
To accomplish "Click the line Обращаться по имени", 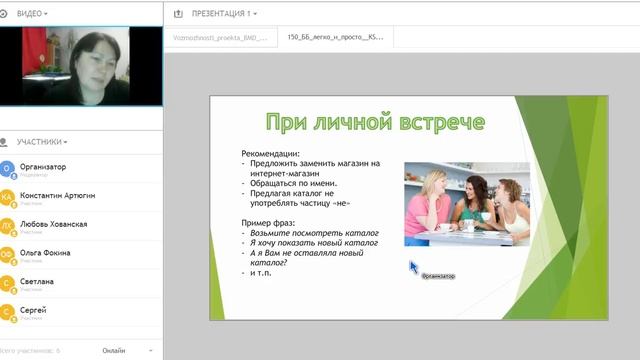I will (293, 183).
